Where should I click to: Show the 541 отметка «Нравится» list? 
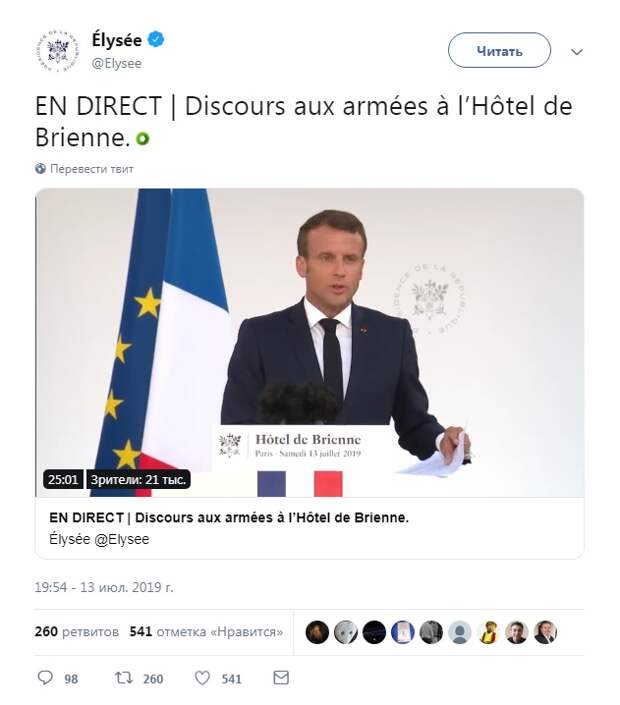coord(206,632)
